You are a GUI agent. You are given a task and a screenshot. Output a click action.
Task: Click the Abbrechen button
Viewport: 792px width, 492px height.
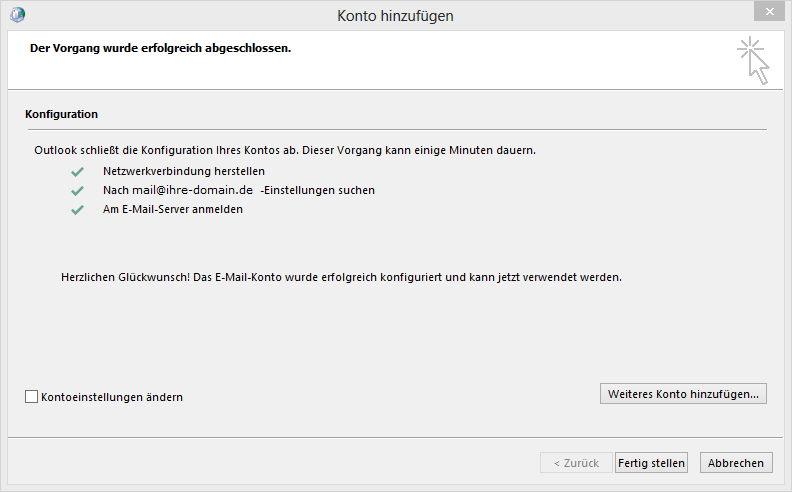click(736, 463)
